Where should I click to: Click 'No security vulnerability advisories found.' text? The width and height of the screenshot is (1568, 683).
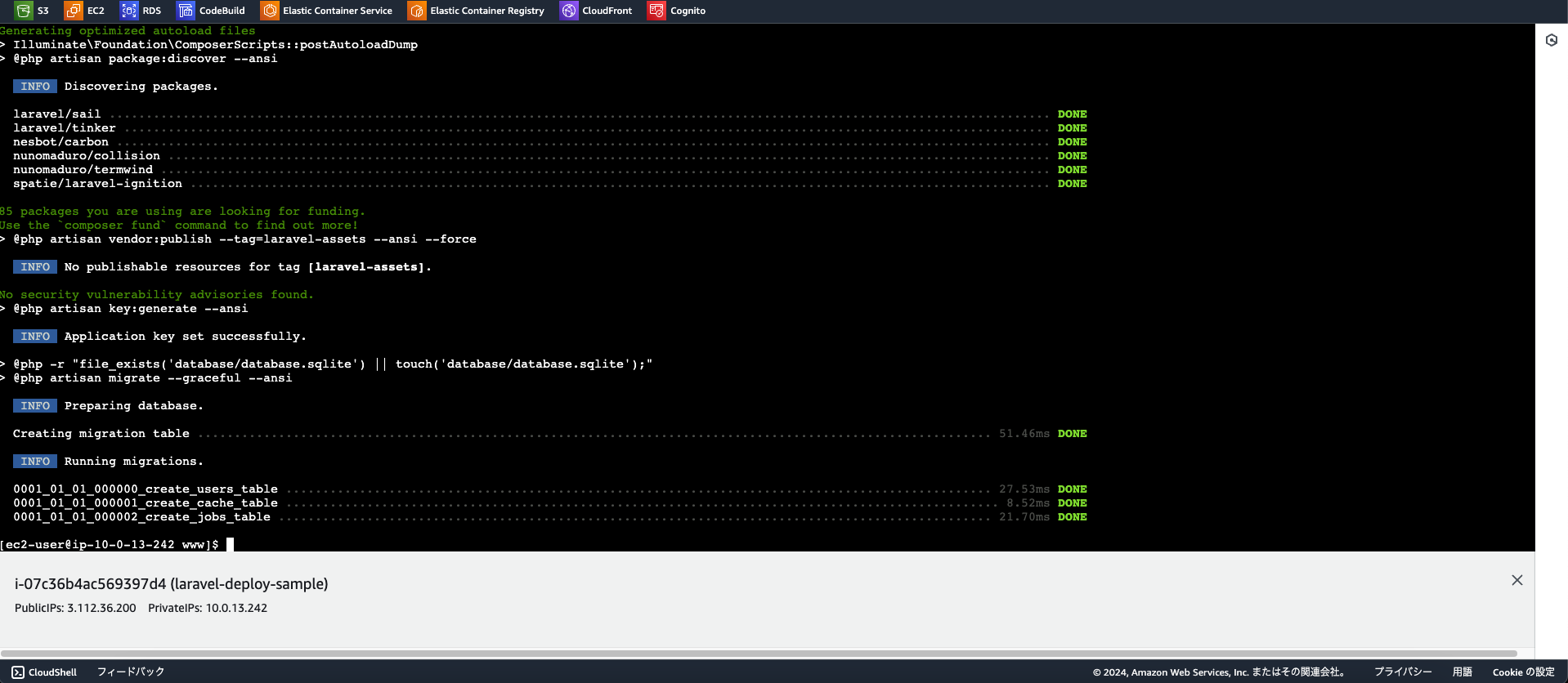pyautogui.click(x=157, y=295)
